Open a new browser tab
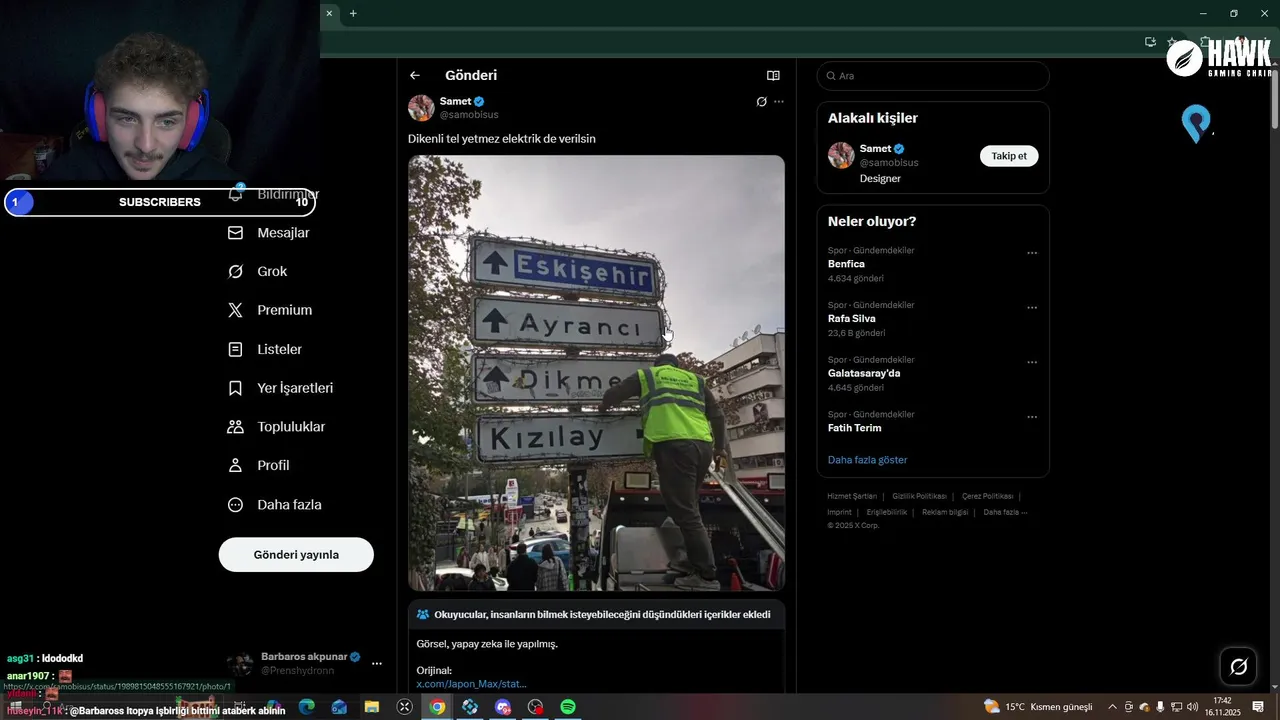The image size is (1280, 720). (x=353, y=13)
